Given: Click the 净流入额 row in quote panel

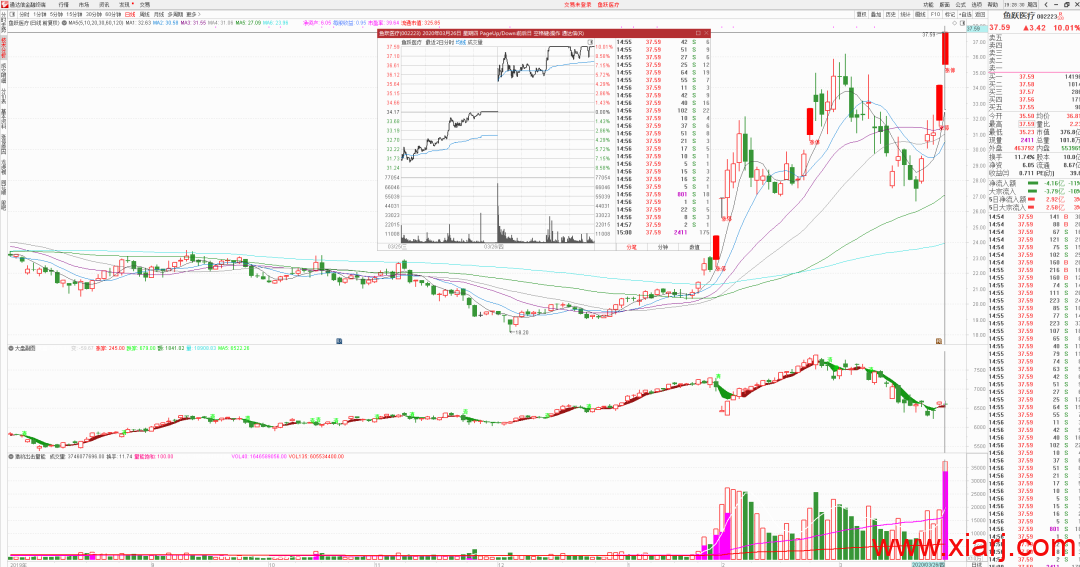Looking at the screenshot, I should pyautogui.click(x=1034, y=183).
